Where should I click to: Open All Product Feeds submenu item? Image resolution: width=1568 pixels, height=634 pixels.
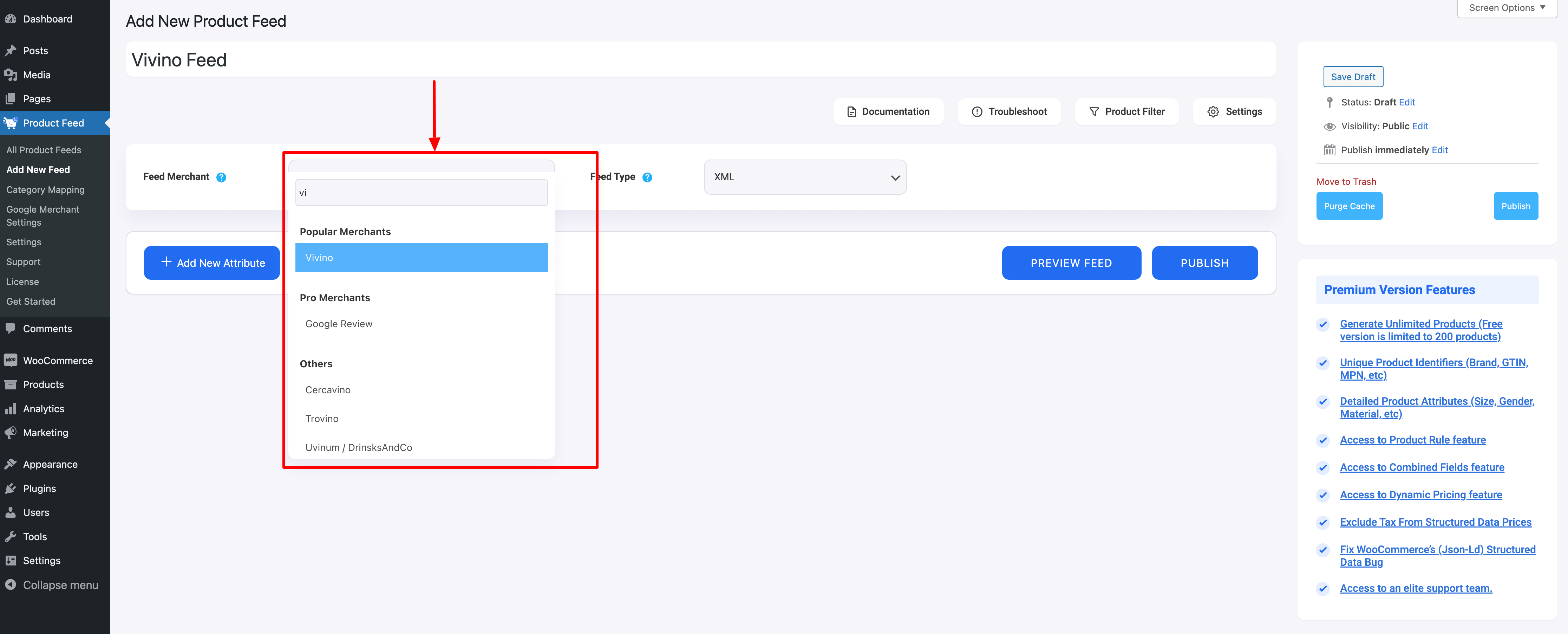(x=44, y=150)
